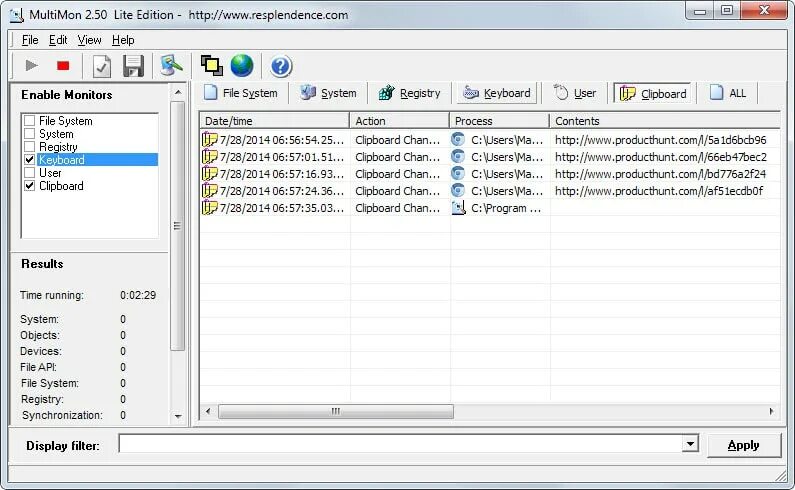The width and height of the screenshot is (795, 490).
Task: Enable the User monitor checkbox
Action: coord(30,173)
